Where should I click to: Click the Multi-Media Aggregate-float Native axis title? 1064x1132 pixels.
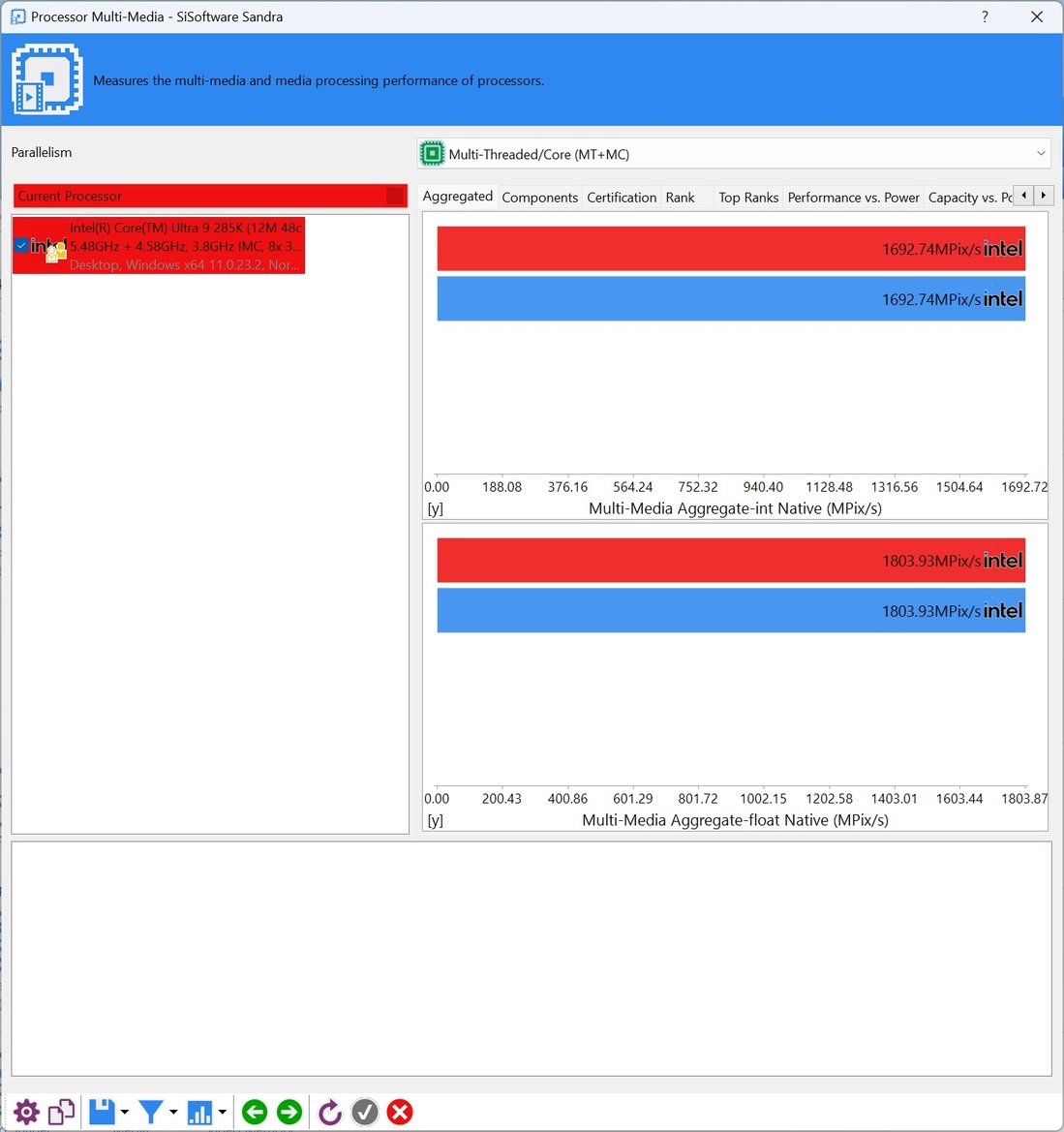pyautogui.click(x=735, y=820)
